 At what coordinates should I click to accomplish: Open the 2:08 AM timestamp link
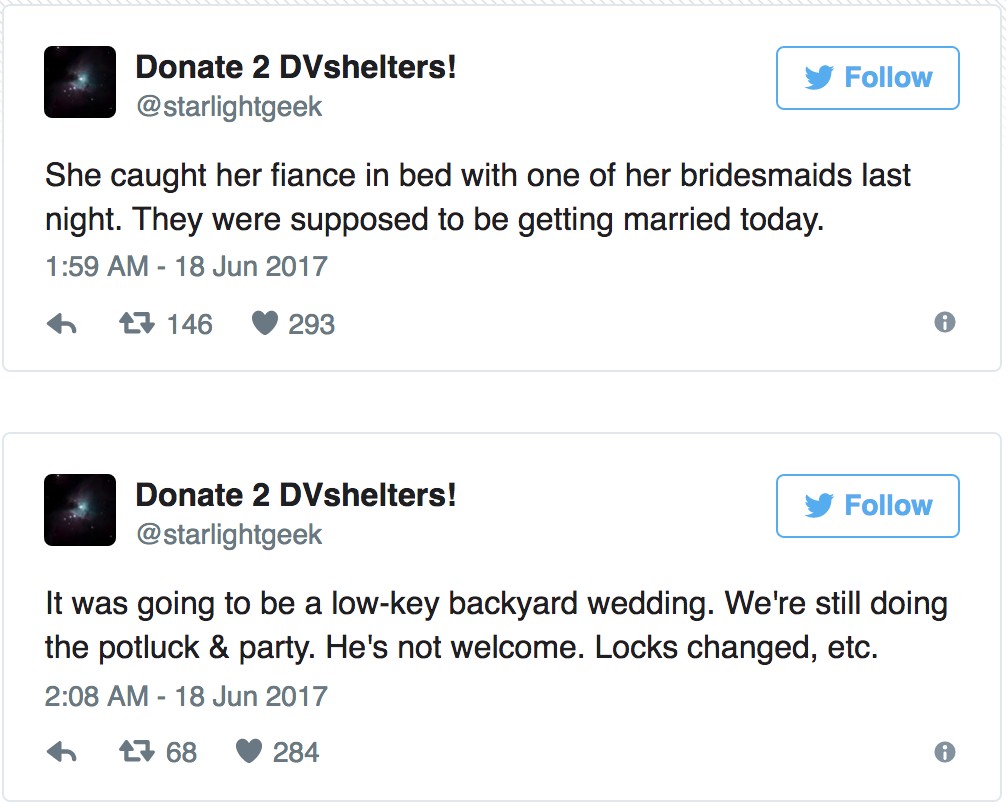point(186,695)
